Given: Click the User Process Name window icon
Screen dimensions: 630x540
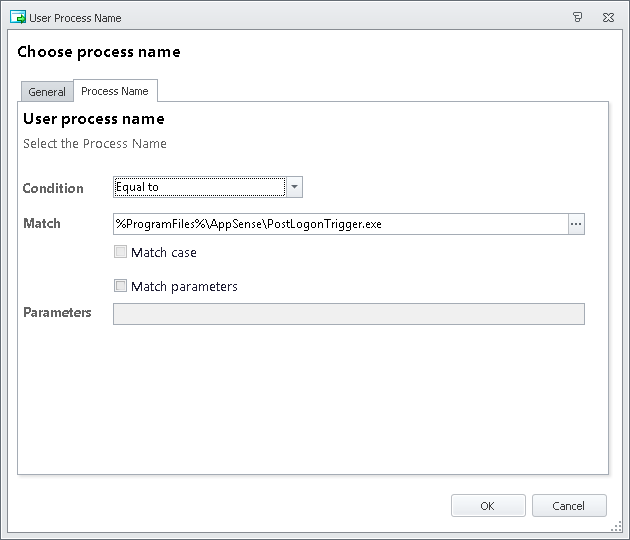Looking at the screenshot, I should (x=17, y=17).
